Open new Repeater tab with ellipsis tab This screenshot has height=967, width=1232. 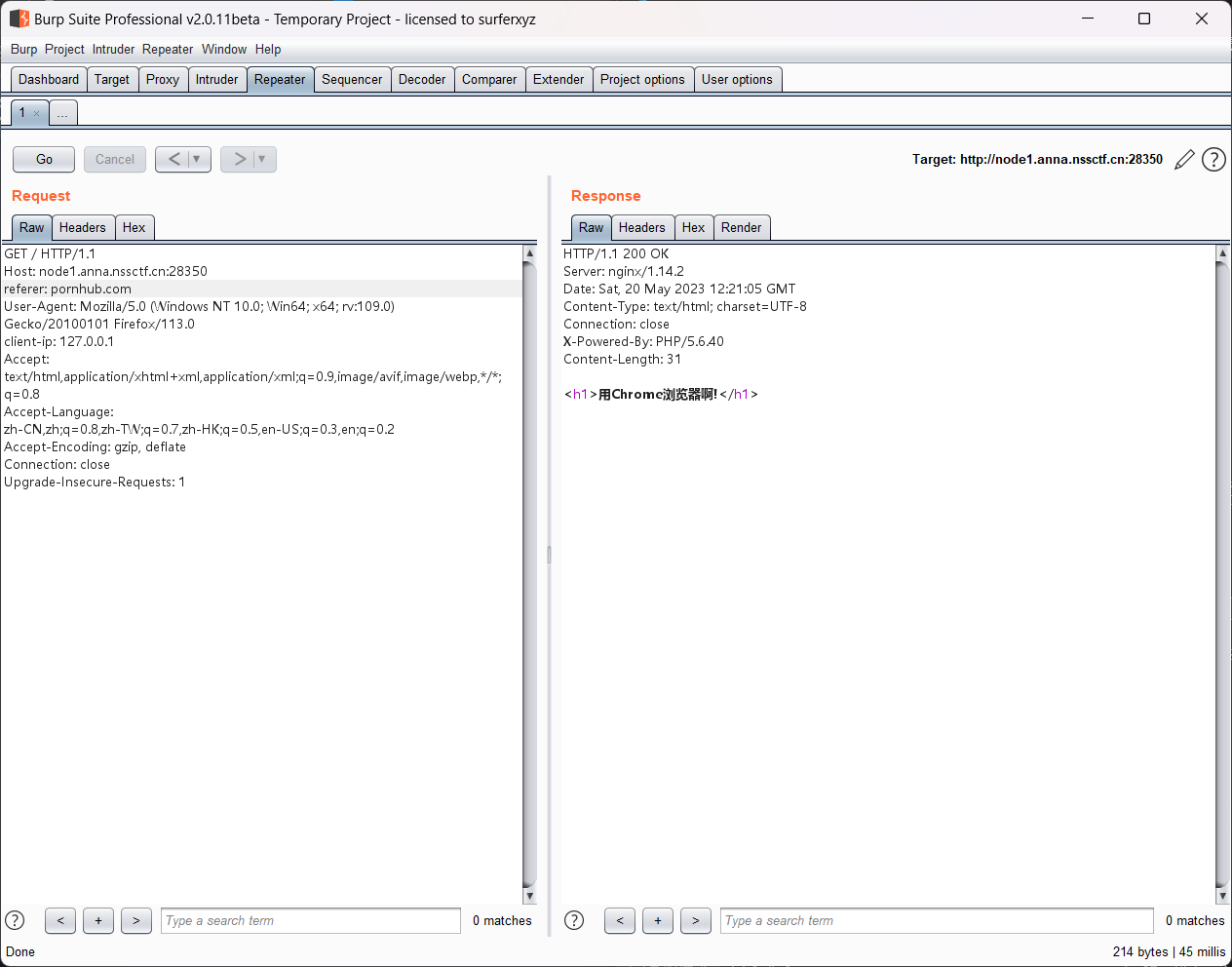pyautogui.click(x=62, y=113)
